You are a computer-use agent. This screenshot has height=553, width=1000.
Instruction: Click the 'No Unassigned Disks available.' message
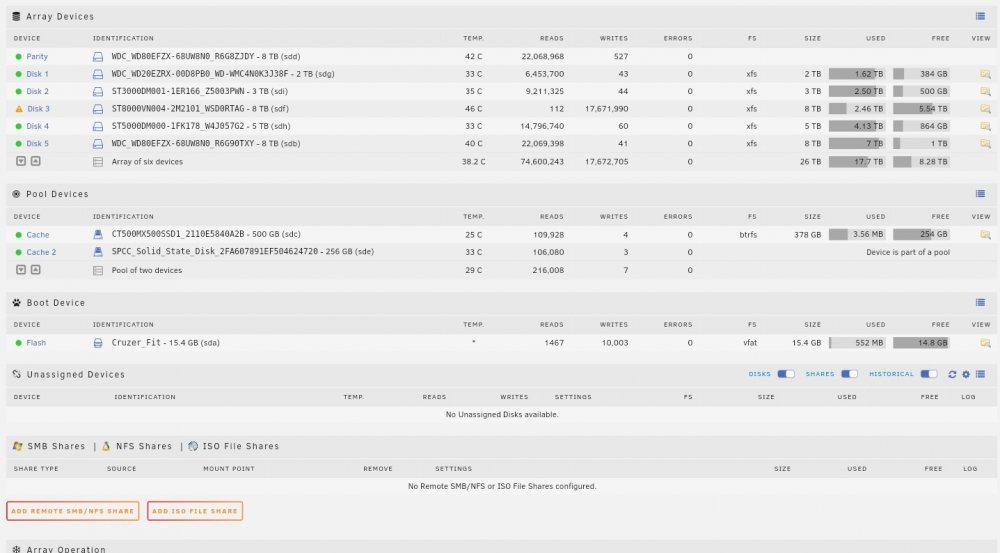[x=502, y=415]
